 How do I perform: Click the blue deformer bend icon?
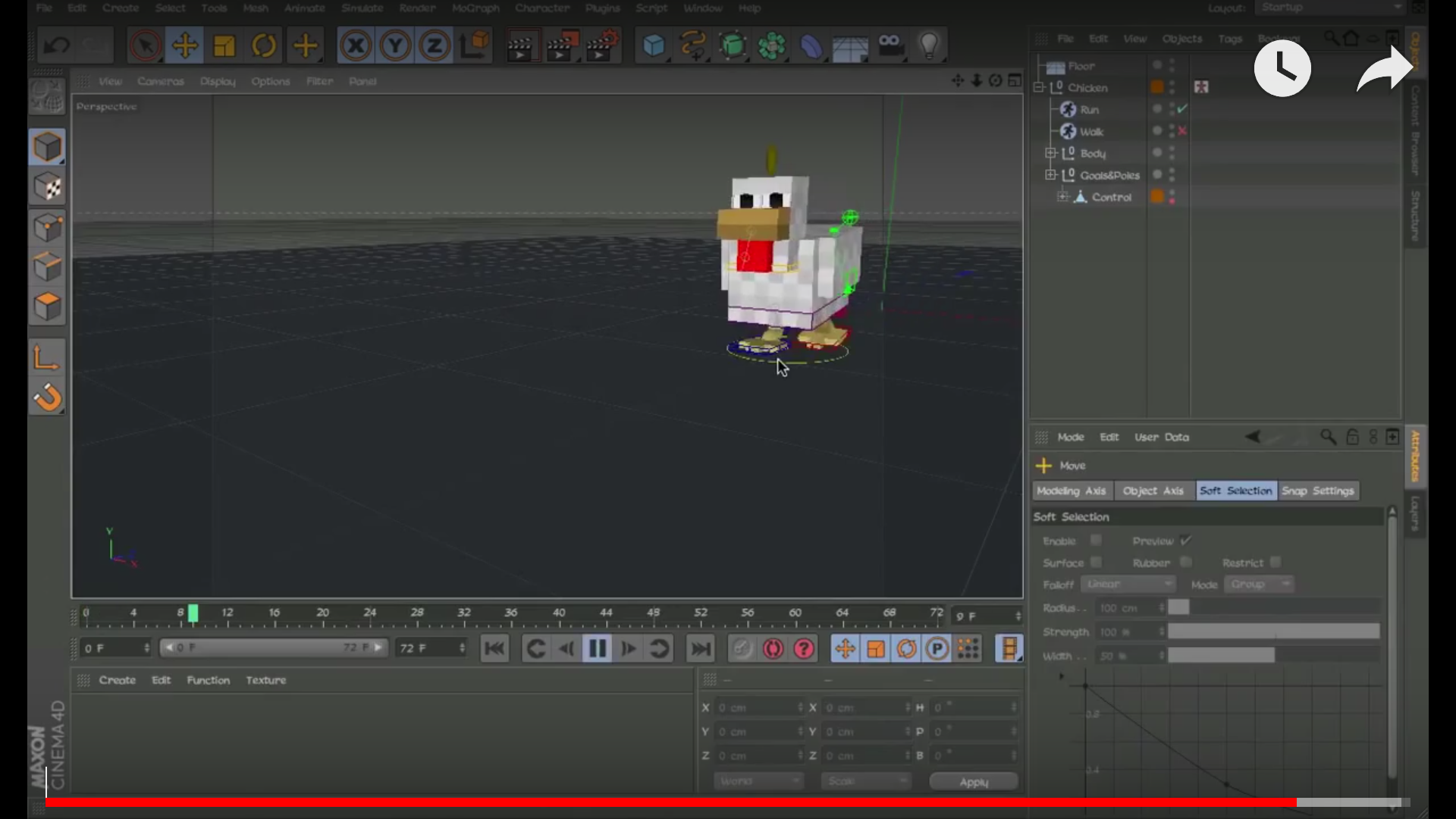[x=811, y=46]
